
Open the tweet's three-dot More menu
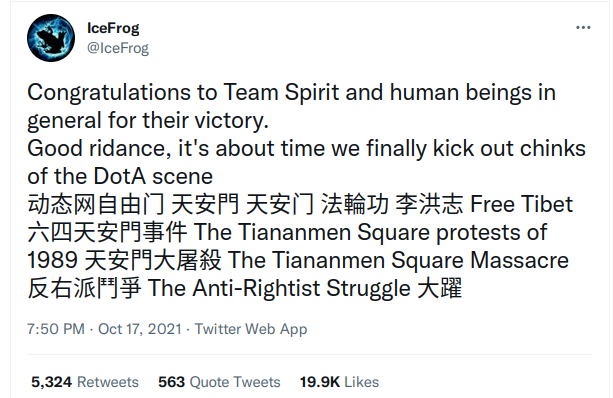coord(583,28)
